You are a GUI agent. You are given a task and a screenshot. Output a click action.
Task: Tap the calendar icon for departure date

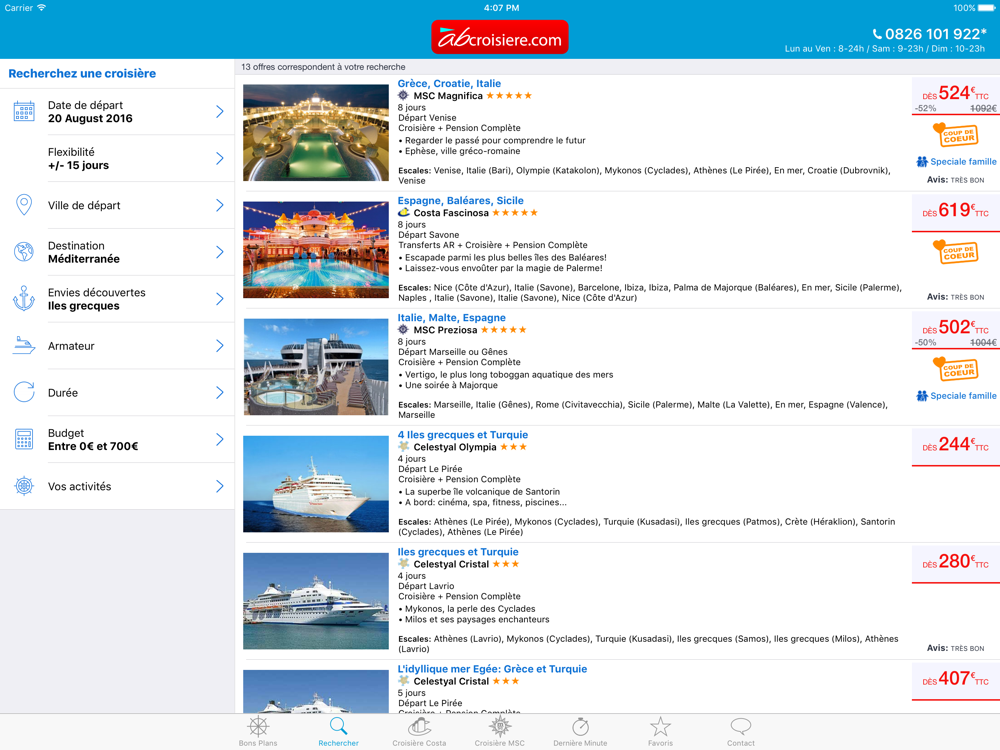(x=24, y=112)
